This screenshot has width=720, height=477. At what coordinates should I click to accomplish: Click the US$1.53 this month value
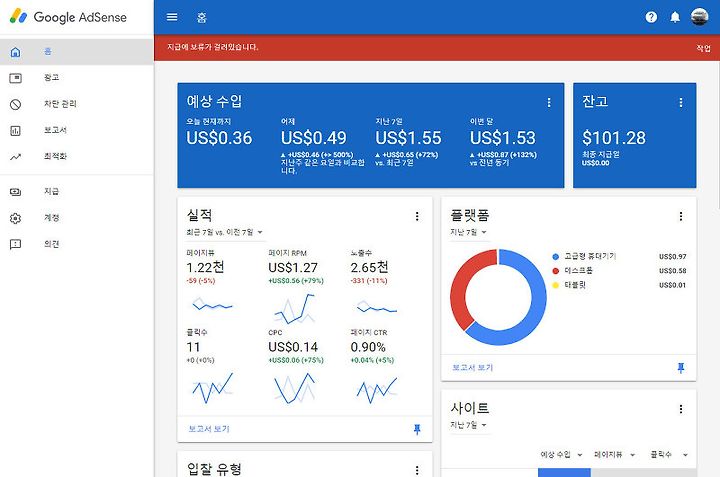point(503,138)
